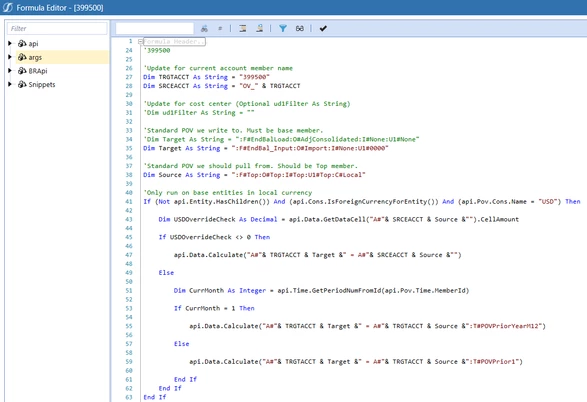Viewport: 587px width, 402px height.
Task: Expand the args tree node arrow
Action: (10, 57)
